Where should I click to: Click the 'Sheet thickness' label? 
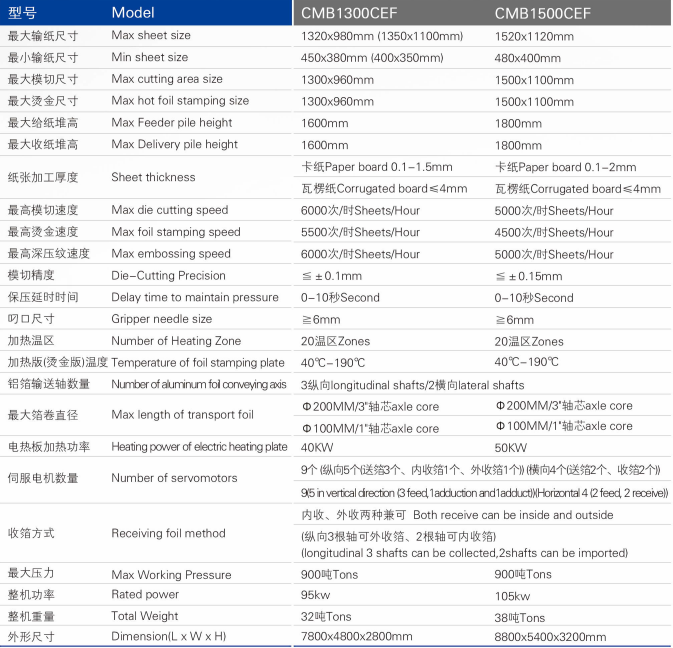153,177
